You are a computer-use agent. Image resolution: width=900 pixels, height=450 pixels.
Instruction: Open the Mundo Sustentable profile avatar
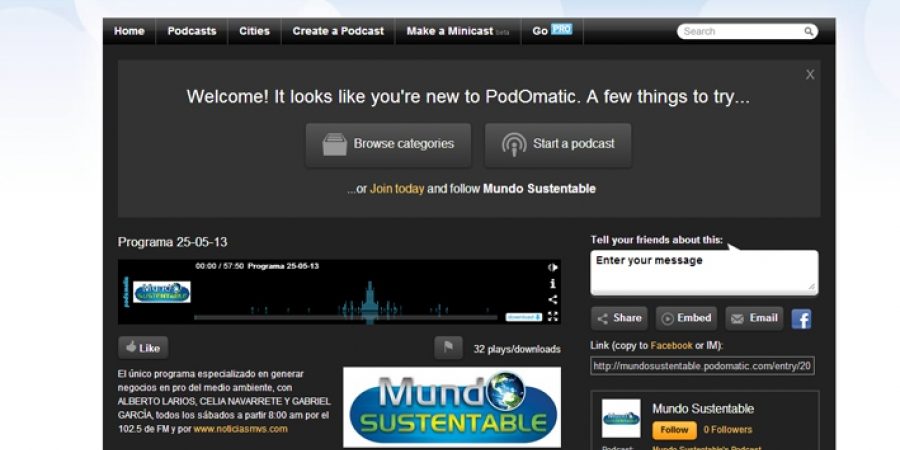pos(621,418)
